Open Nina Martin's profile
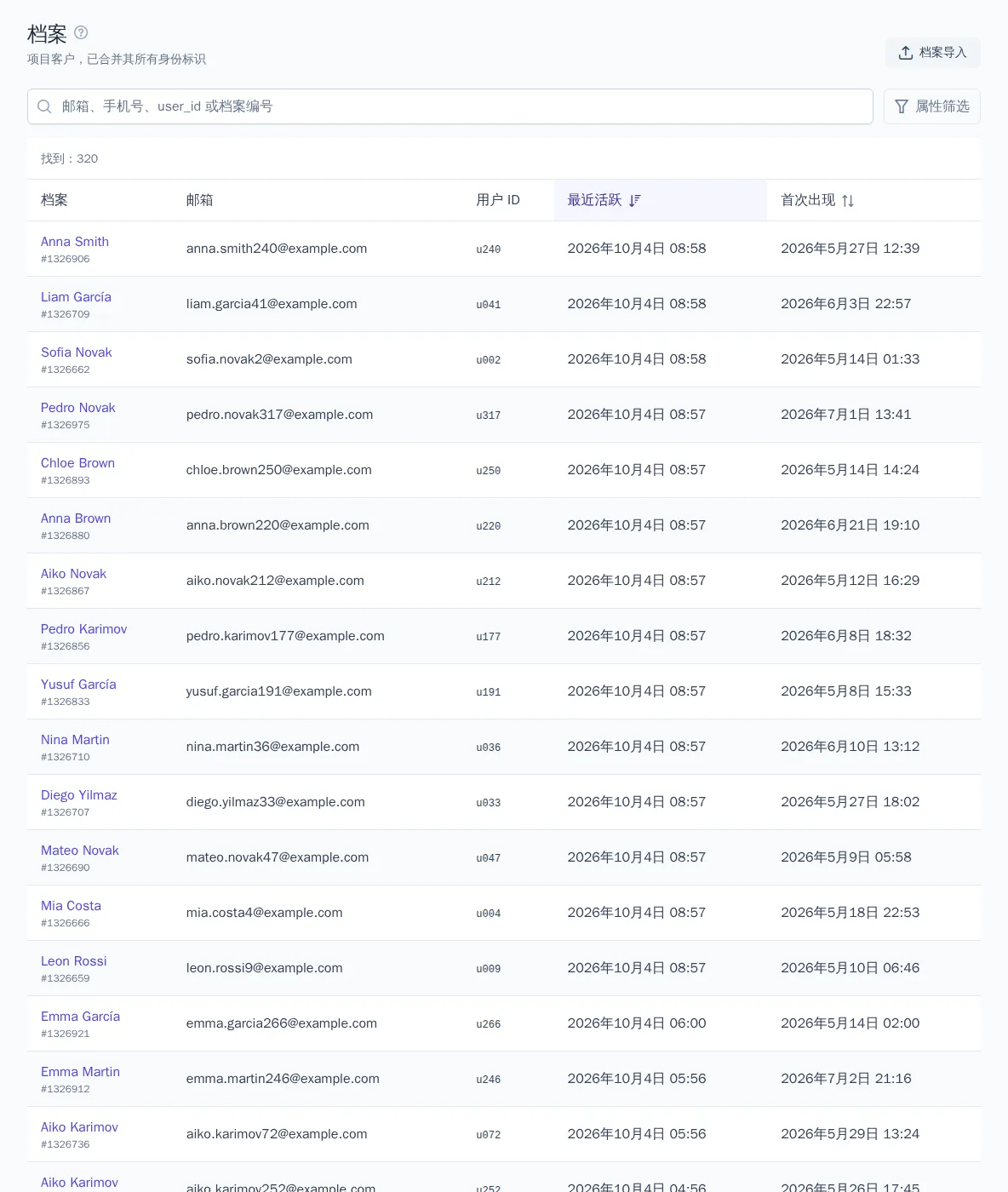 [x=75, y=740]
